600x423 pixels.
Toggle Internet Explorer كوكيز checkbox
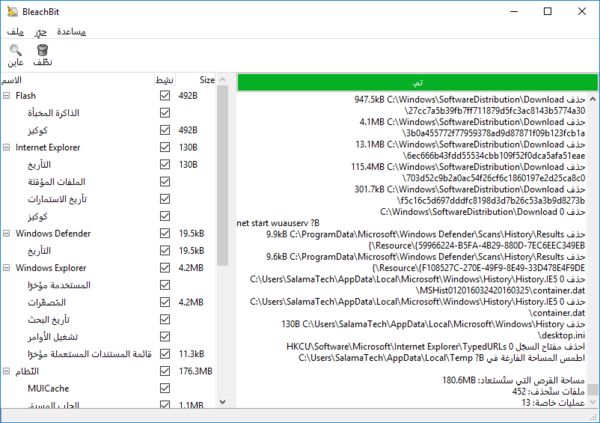tap(165, 216)
